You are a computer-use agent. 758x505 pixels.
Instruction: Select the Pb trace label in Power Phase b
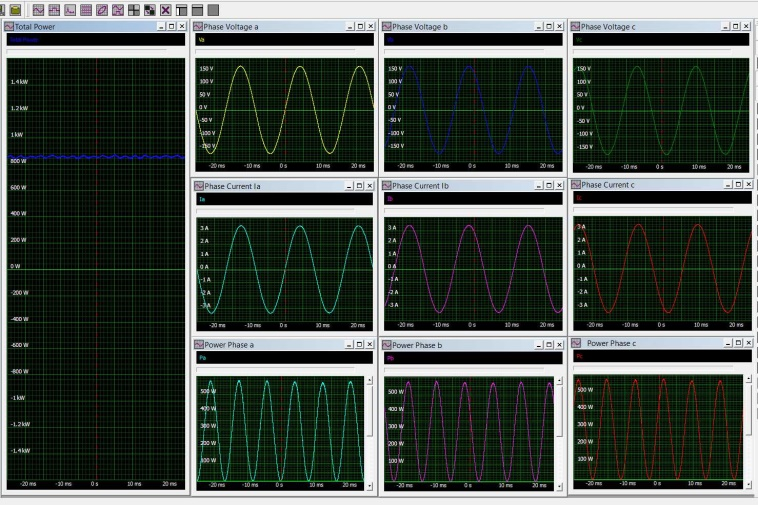pyautogui.click(x=390, y=357)
